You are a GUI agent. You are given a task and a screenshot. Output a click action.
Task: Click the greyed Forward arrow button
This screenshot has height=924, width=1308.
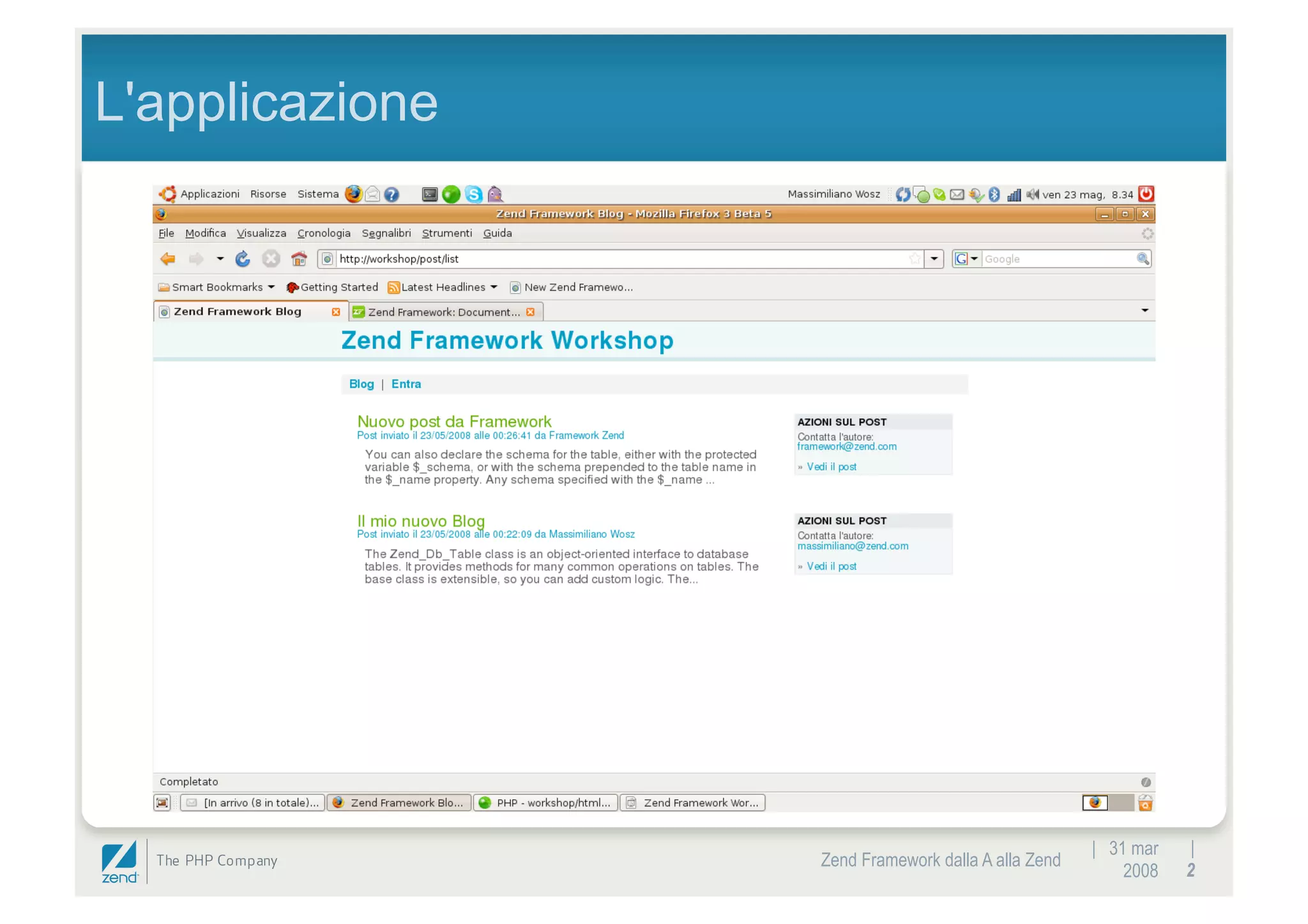tap(196, 259)
